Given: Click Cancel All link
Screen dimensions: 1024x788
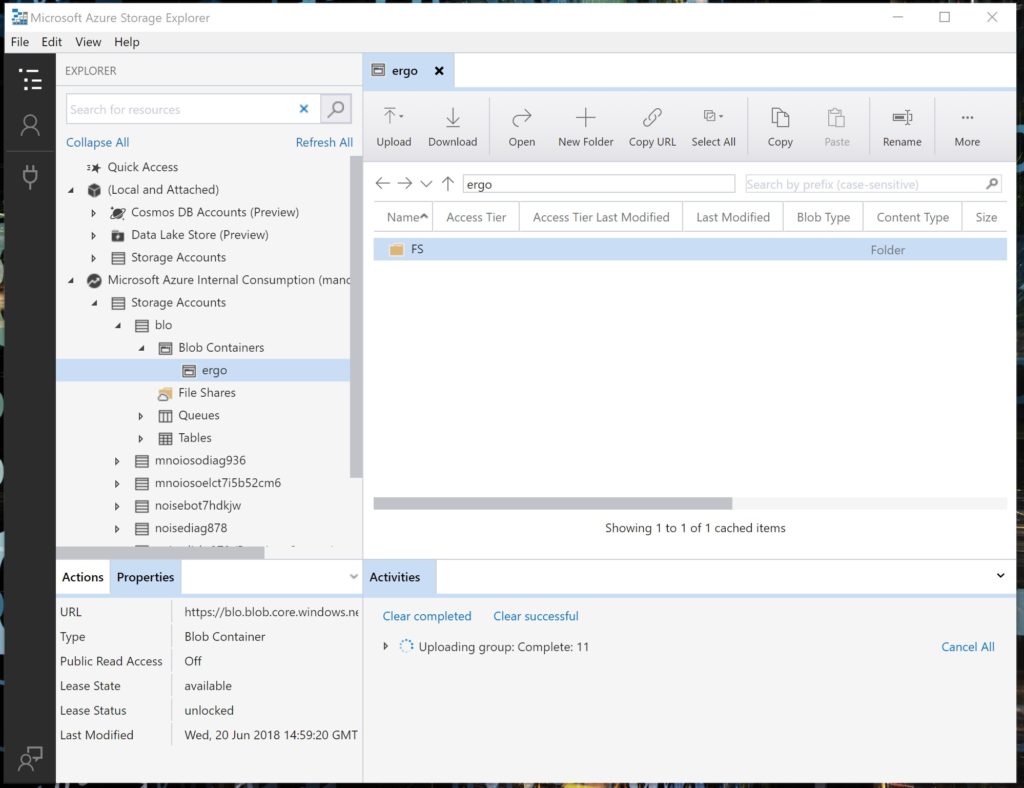Looking at the screenshot, I should [x=967, y=646].
